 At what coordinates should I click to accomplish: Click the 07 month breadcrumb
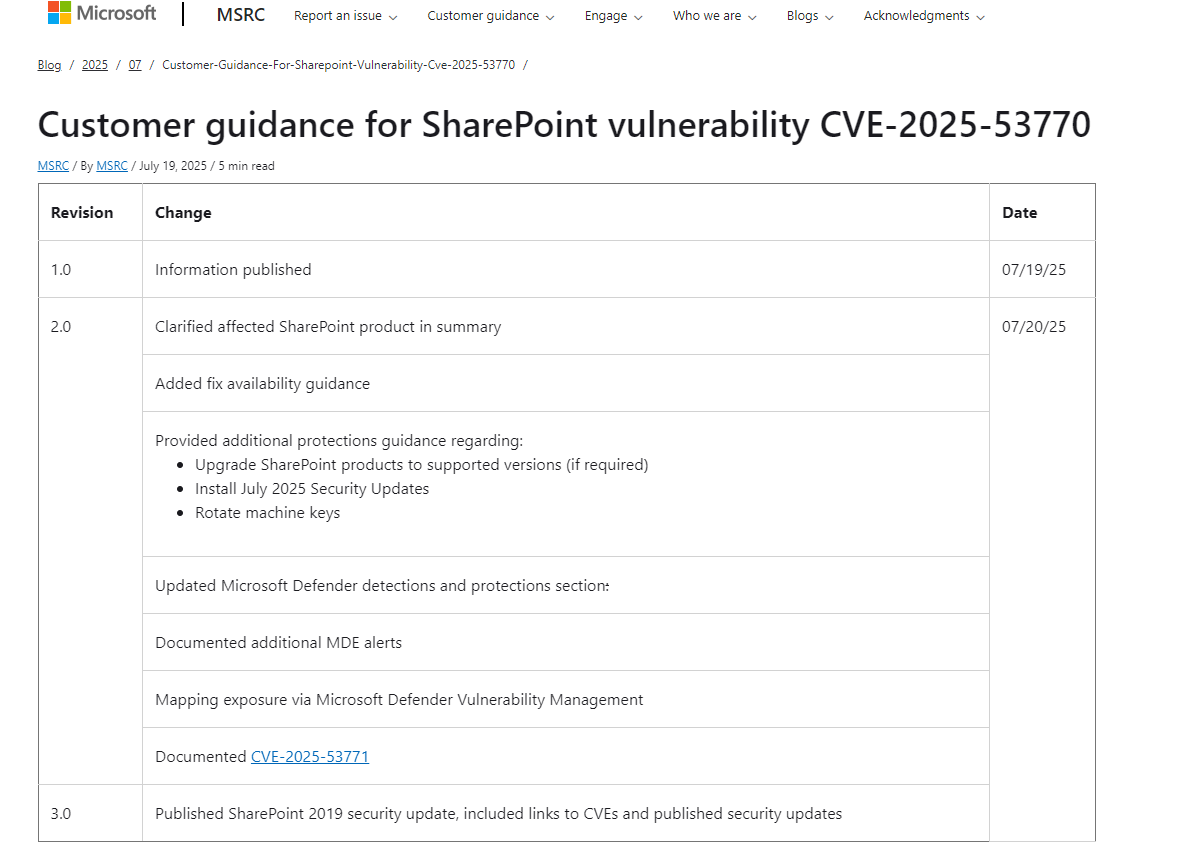click(135, 65)
